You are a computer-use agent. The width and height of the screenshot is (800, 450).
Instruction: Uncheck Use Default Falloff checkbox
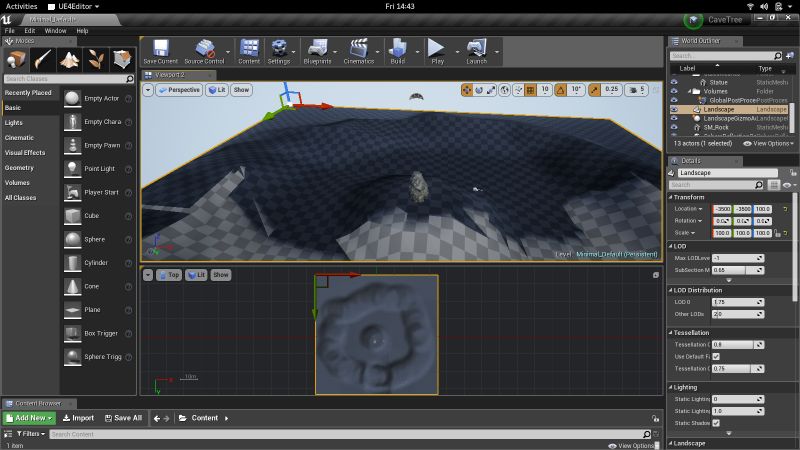click(716, 356)
